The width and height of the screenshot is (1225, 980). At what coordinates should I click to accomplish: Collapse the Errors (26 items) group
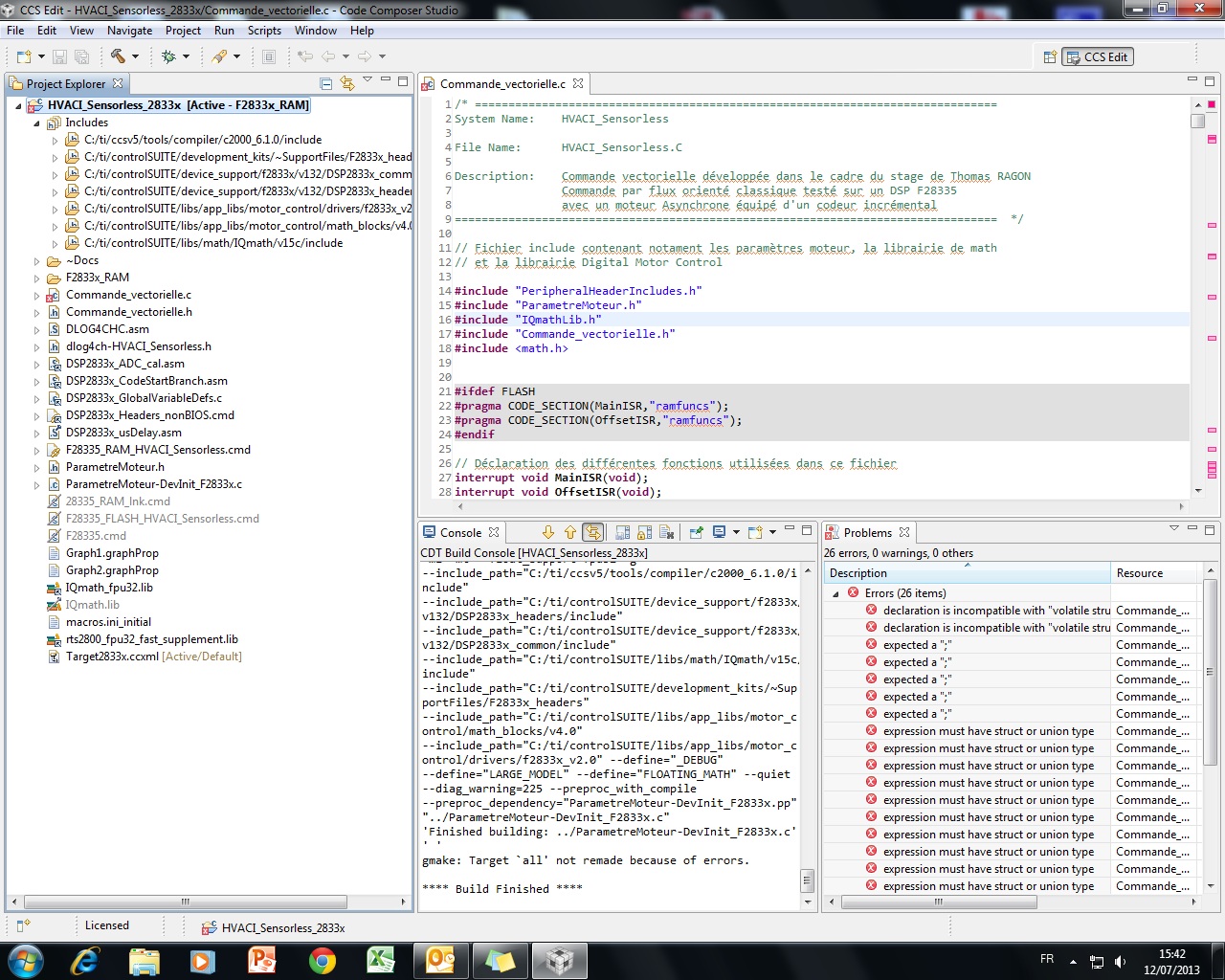point(837,592)
